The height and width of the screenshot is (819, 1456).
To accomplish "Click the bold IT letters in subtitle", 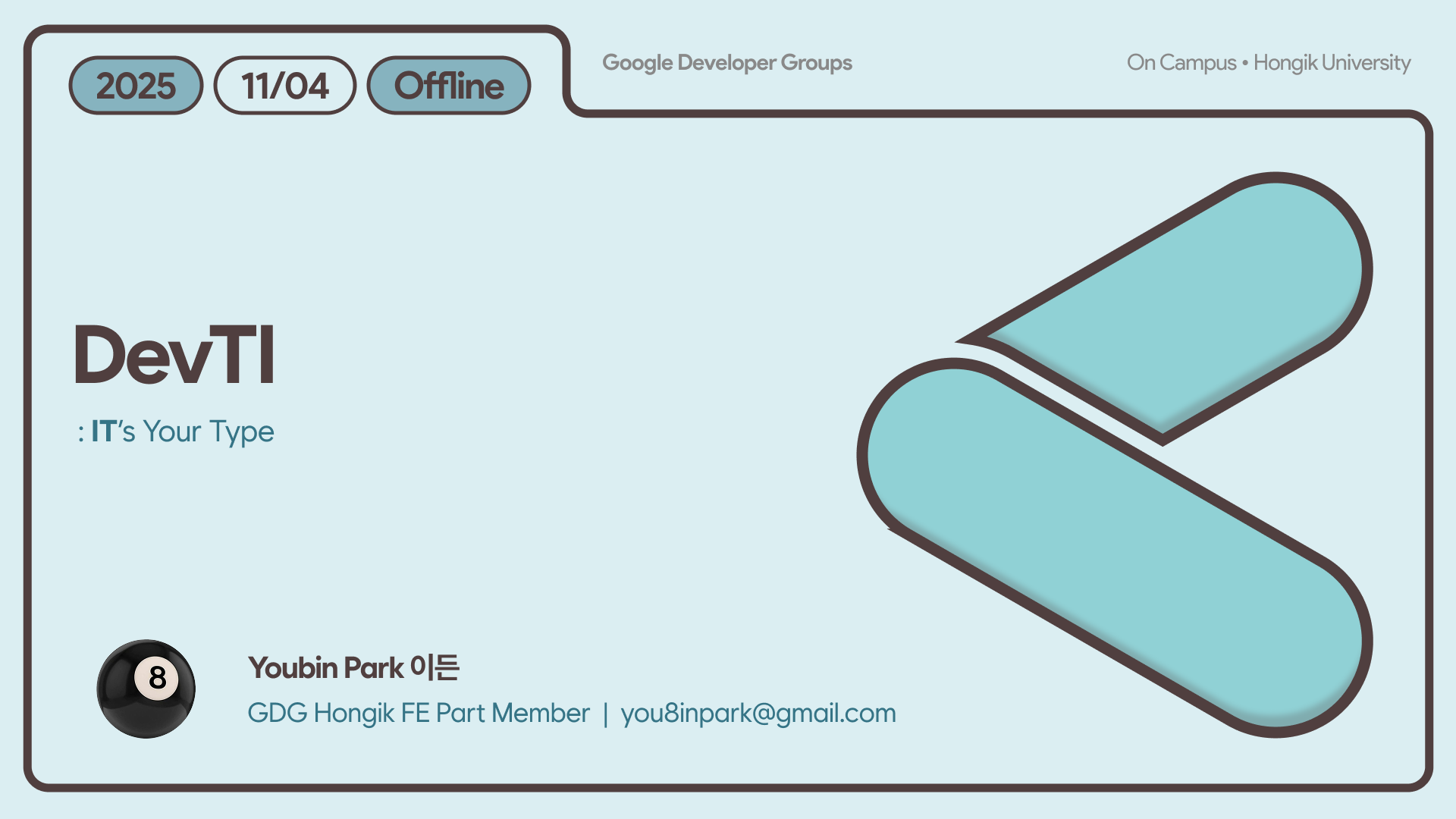I will [103, 431].
